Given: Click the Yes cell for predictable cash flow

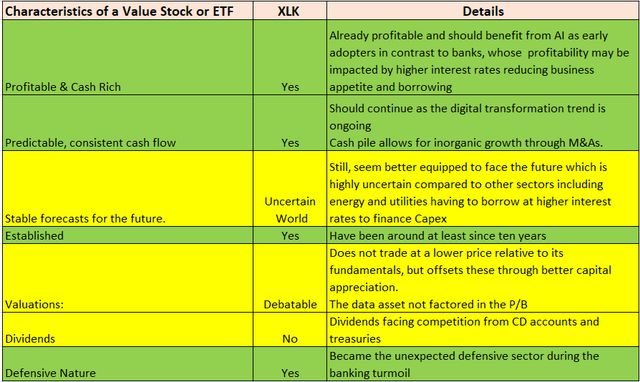Looking at the screenshot, I should pyautogui.click(x=290, y=123).
